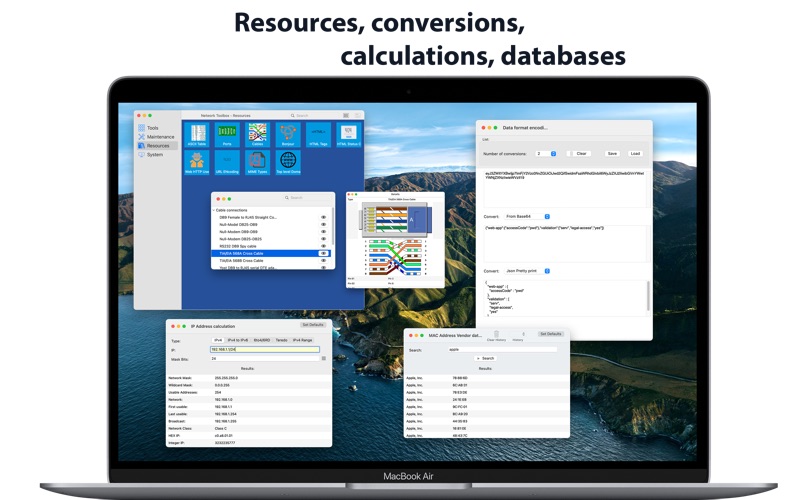Click the pretty-print output scrollbar
Image resolution: width=800 pixels, height=500 pixels.
click(x=648, y=295)
